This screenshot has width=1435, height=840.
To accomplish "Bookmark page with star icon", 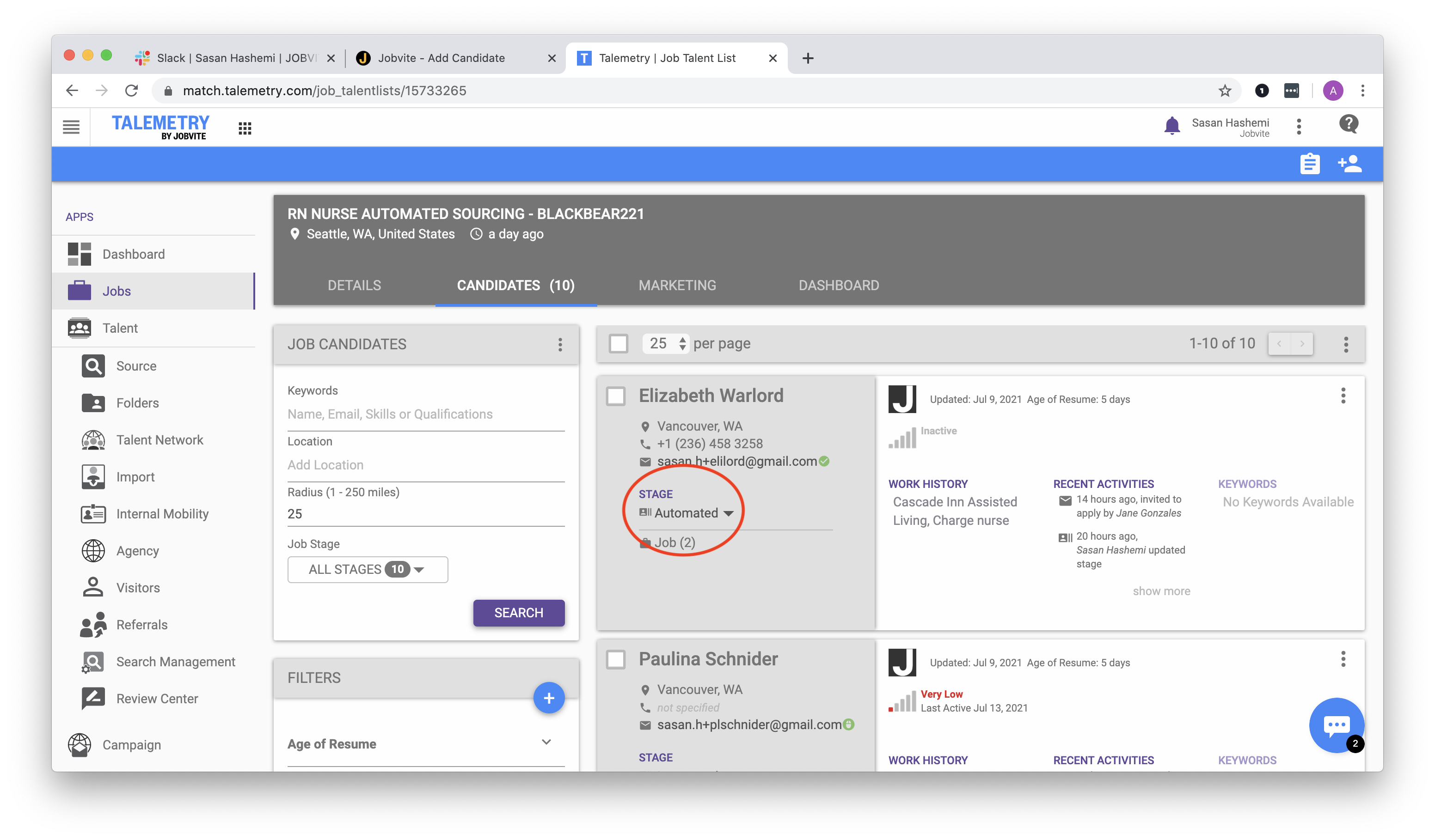I will (1225, 91).
